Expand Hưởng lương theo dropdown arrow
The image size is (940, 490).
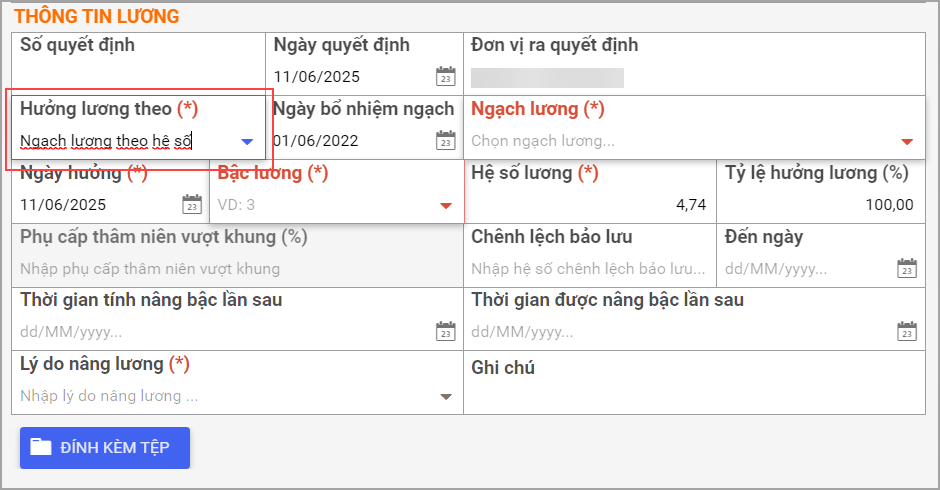click(247, 142)
